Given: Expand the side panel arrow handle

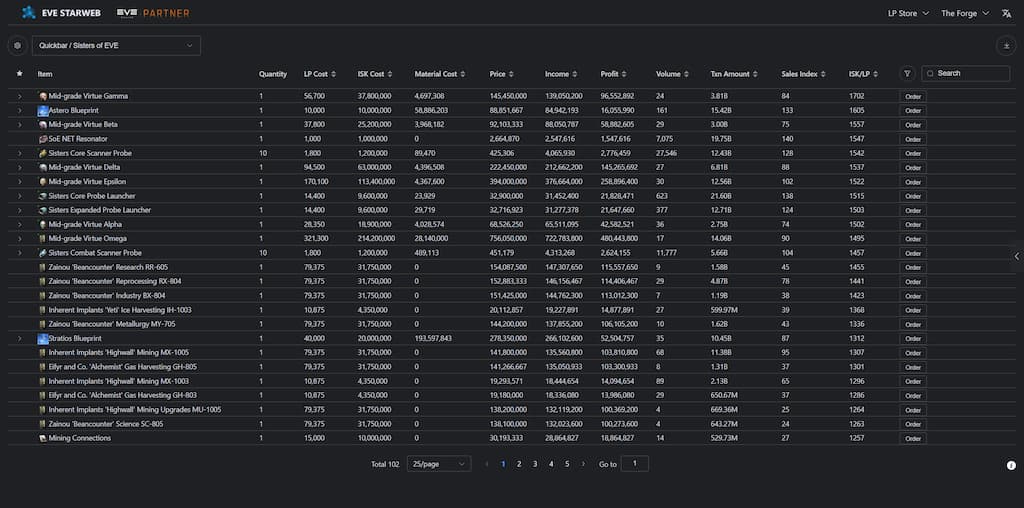Looking at the screenshot, I should pos(1017,257).
